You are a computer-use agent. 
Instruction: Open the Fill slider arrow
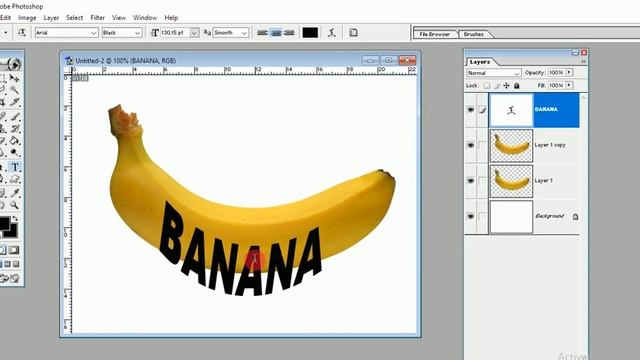point(569,85)
